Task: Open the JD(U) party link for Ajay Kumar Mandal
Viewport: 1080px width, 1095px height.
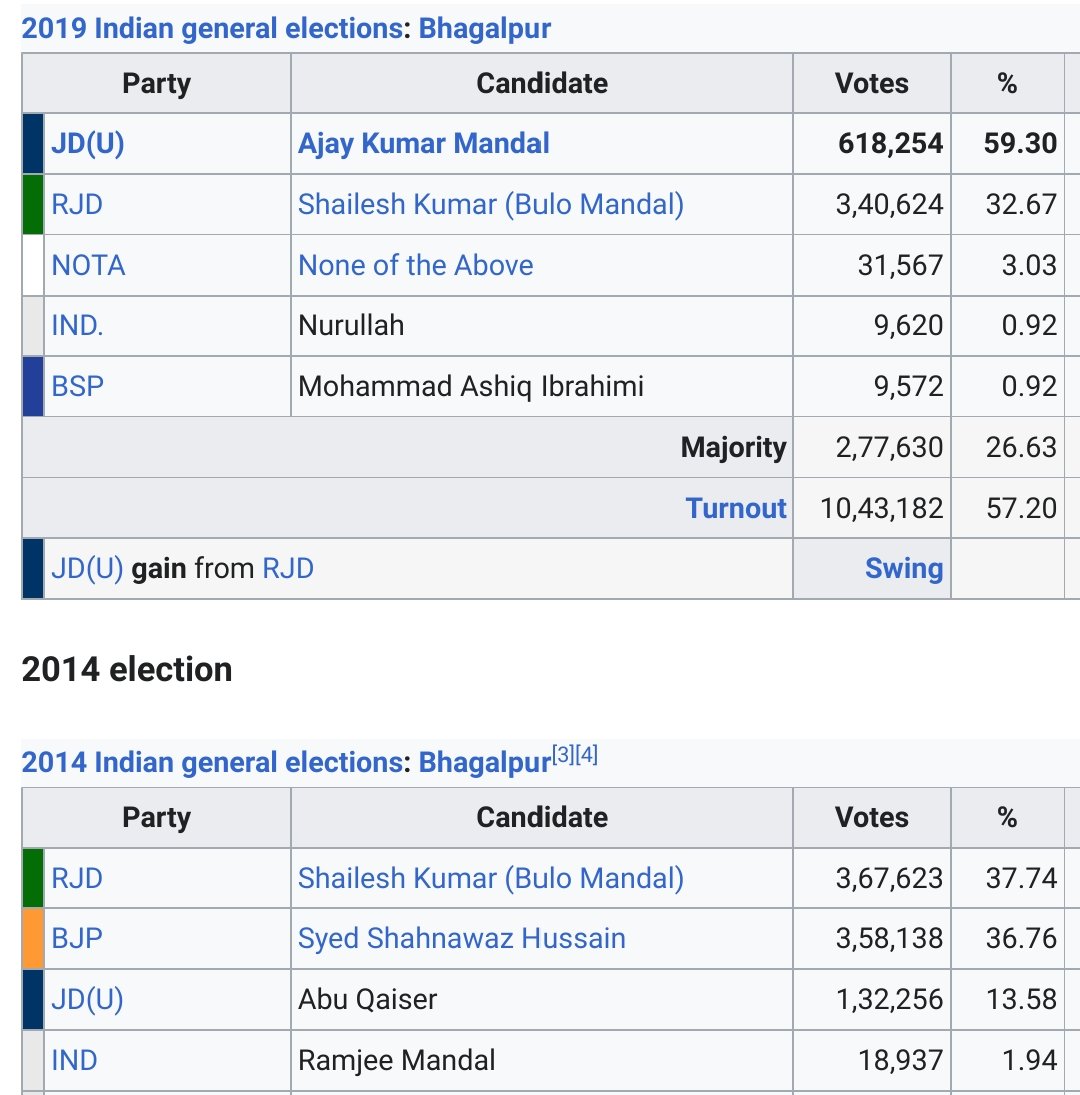Action: [87, 144]
